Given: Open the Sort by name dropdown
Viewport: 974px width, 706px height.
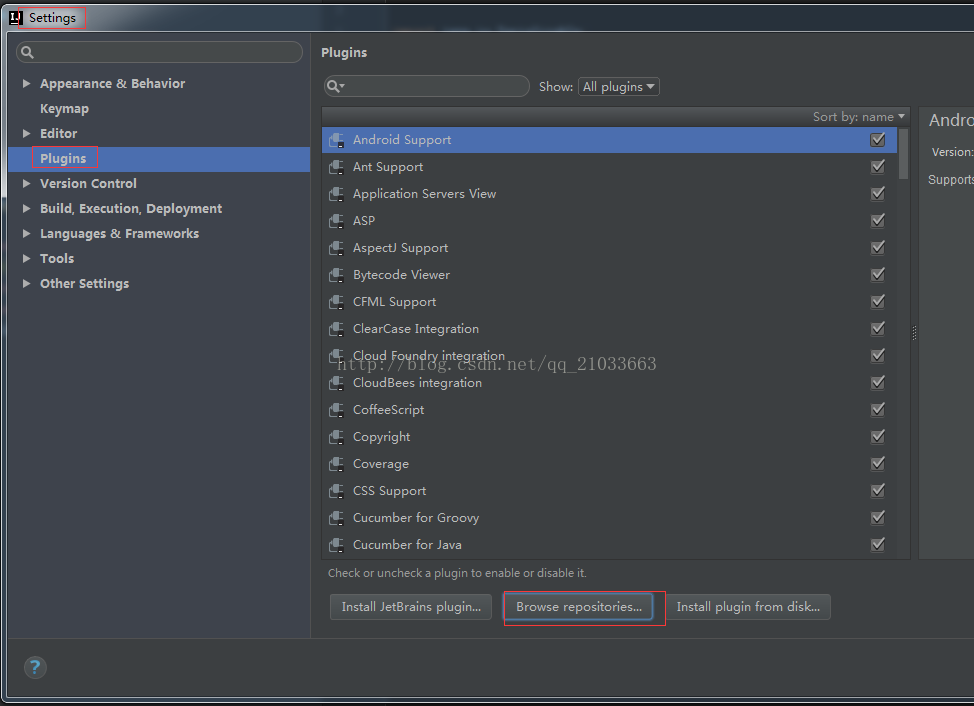Looking at the screenshot, I should point(859,117).
